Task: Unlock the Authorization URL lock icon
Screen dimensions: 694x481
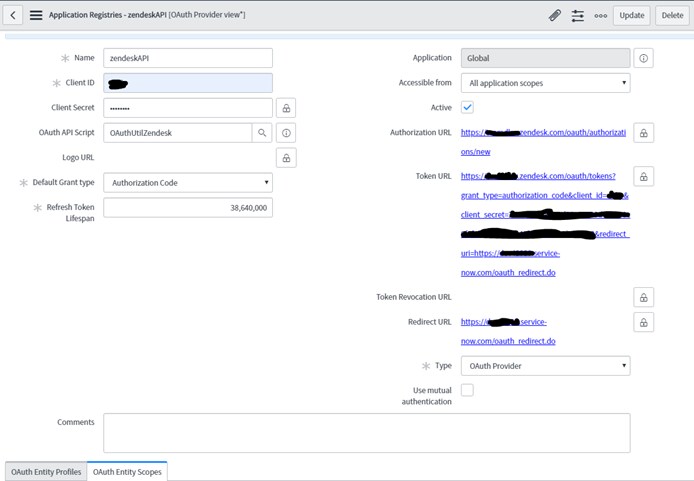Action: coord(644,133)
